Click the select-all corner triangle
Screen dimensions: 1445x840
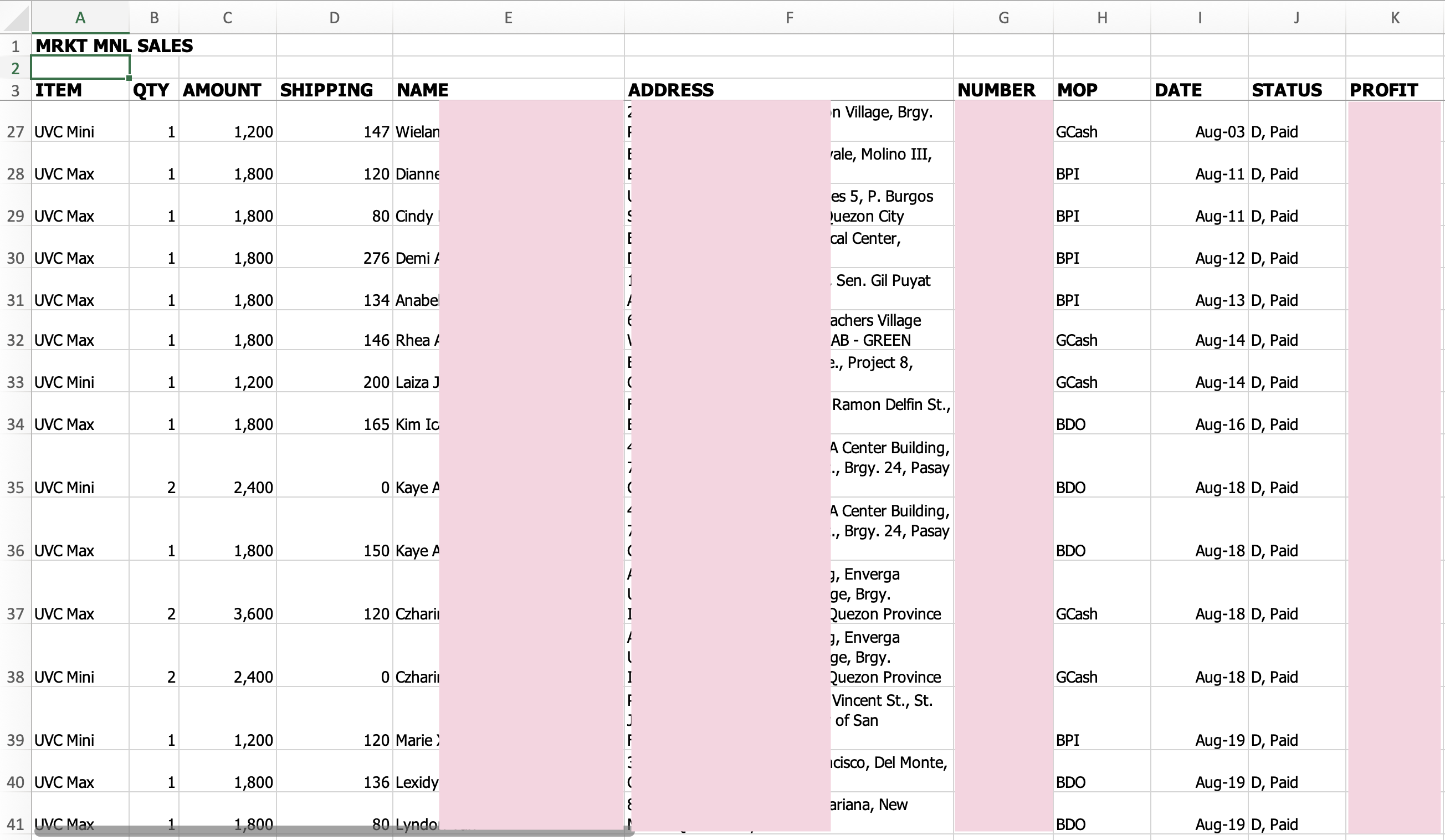click(16, 18)
